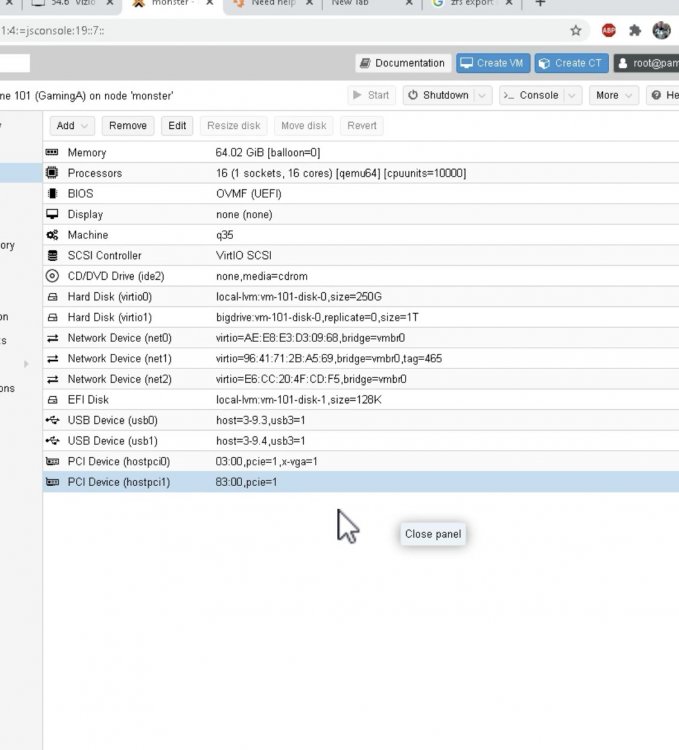Click the Machine gears icon
This screenshot has height=750, width=679.
[x=52, y=234]
